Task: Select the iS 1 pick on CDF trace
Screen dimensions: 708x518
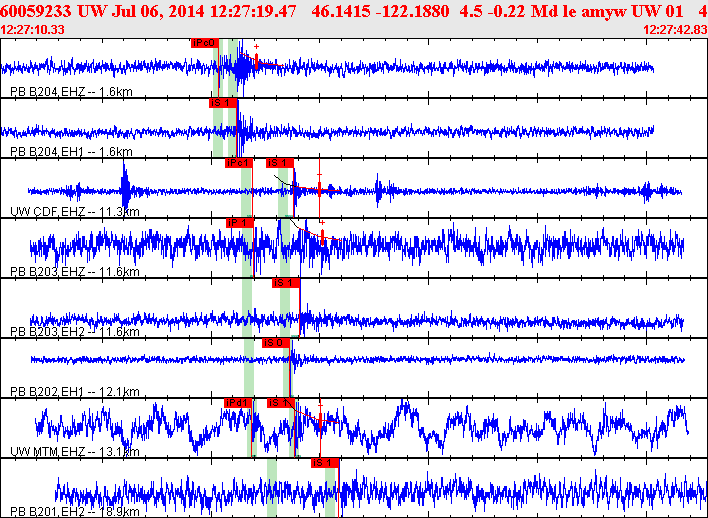Action: (280, 162)
